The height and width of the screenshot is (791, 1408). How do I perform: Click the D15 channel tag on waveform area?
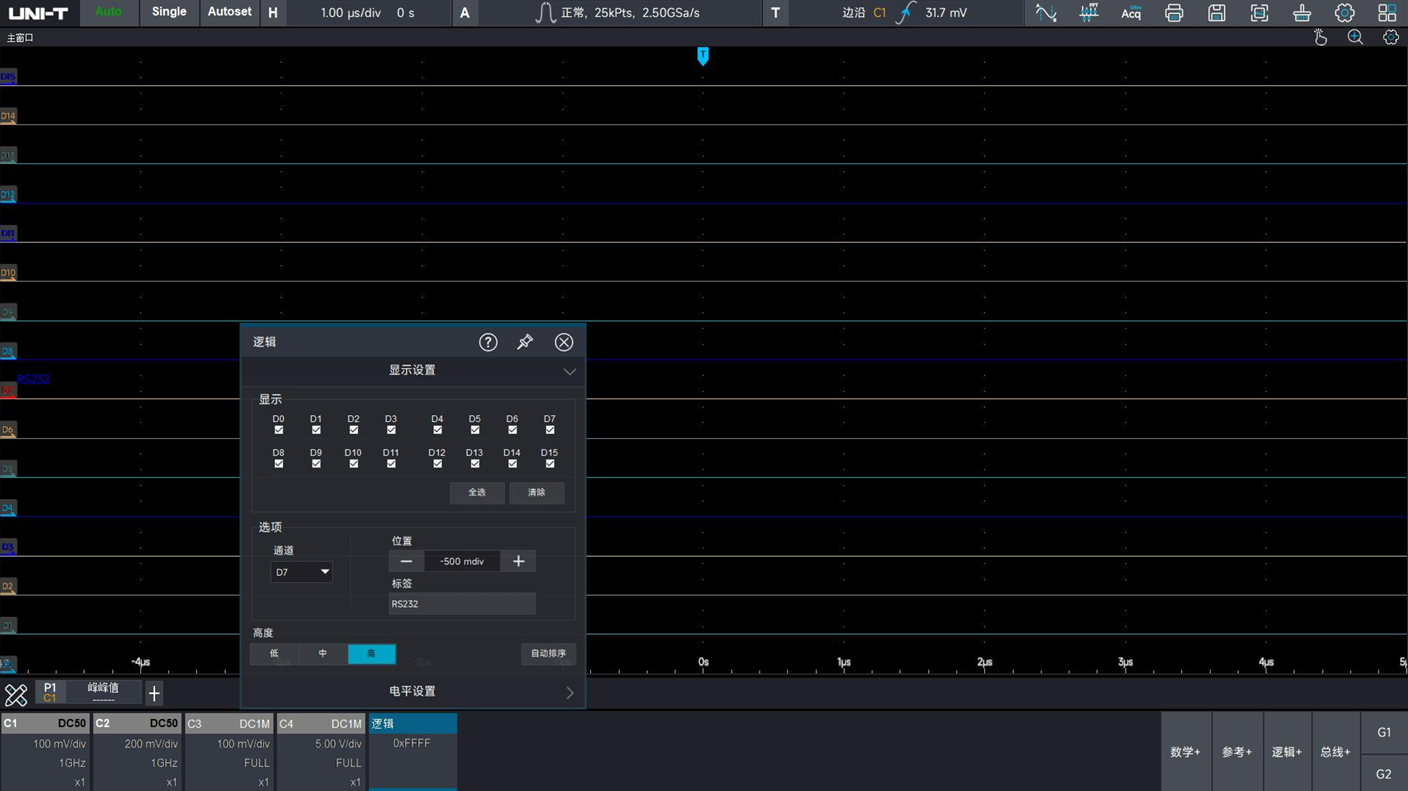pos(8,77)
